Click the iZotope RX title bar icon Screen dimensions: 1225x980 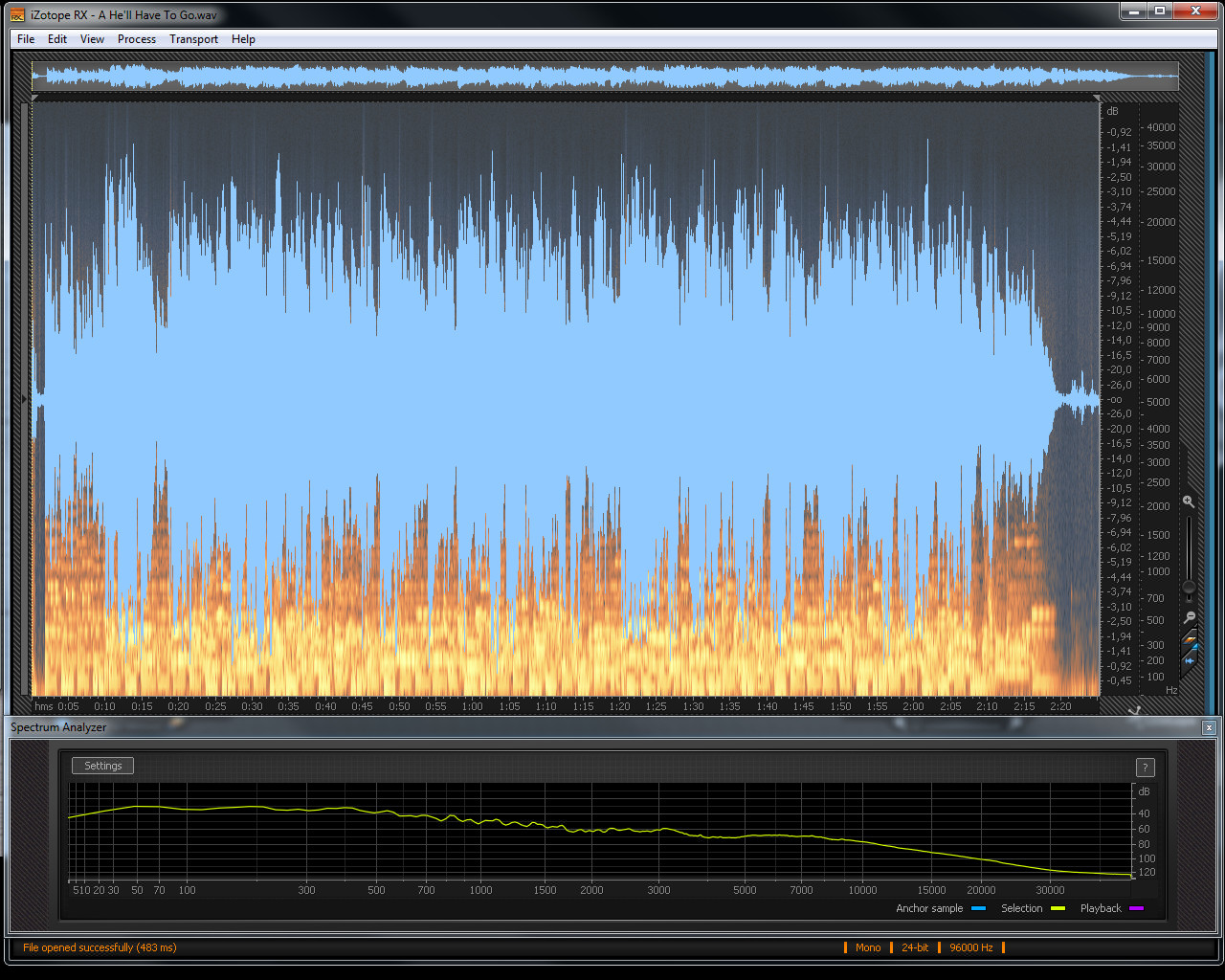tap(18, 14)
